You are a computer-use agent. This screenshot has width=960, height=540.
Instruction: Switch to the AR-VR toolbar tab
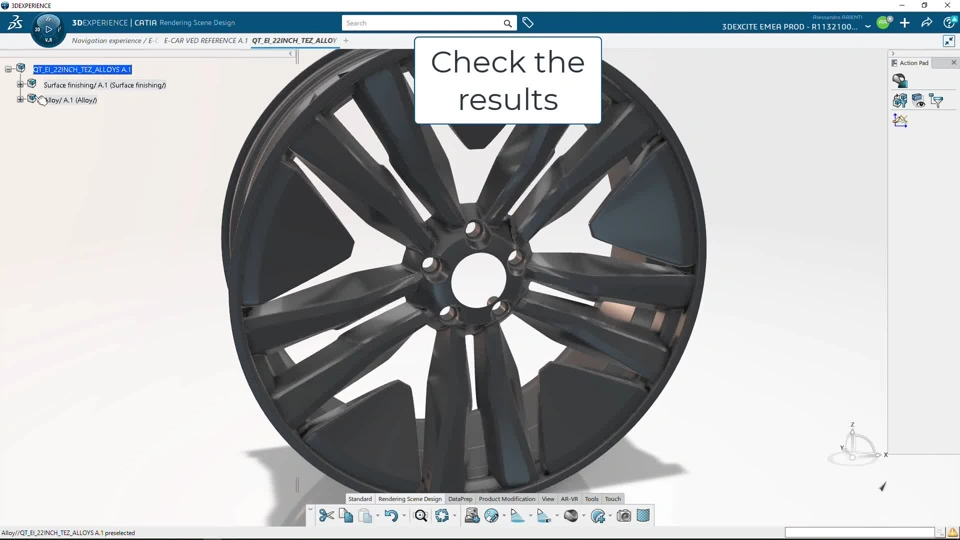coord(569,499)
